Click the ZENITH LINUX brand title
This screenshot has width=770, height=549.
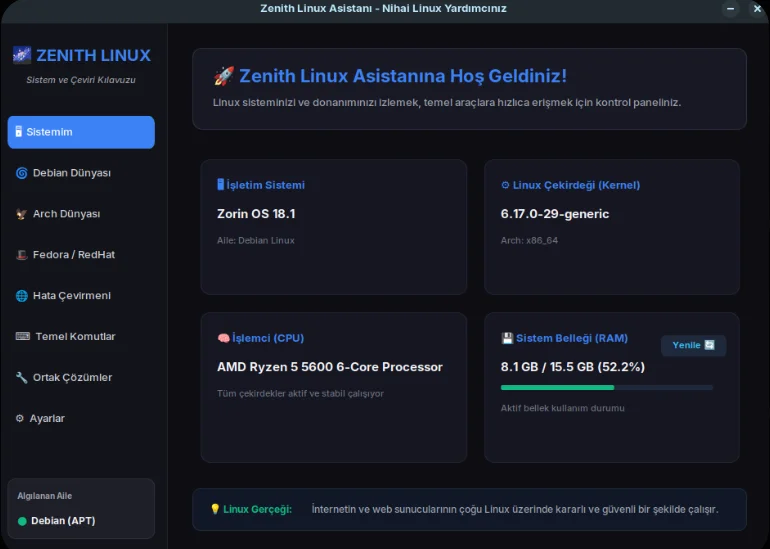click(x=93, y=55)
